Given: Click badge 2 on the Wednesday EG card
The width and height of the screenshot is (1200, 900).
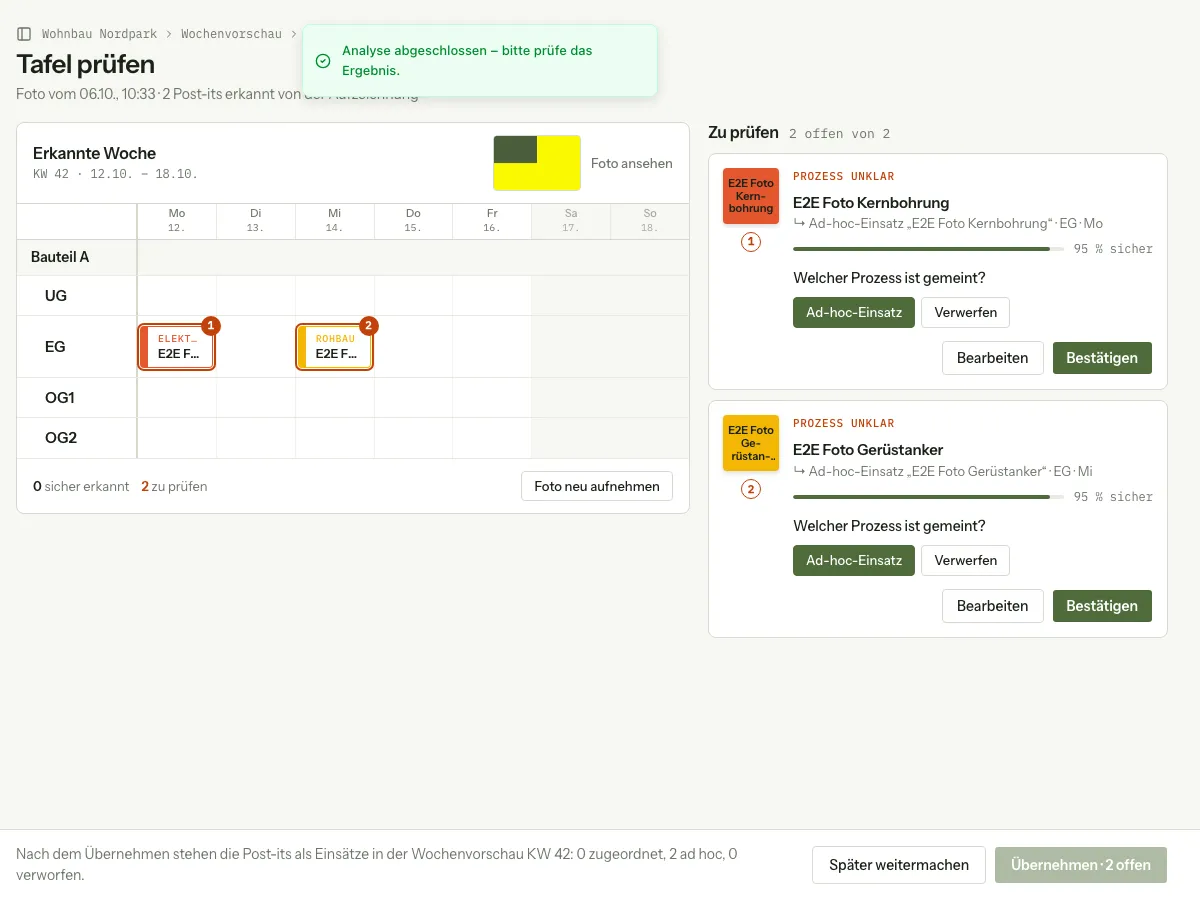Looking at the screenshot, I should (x=369, y=325).
